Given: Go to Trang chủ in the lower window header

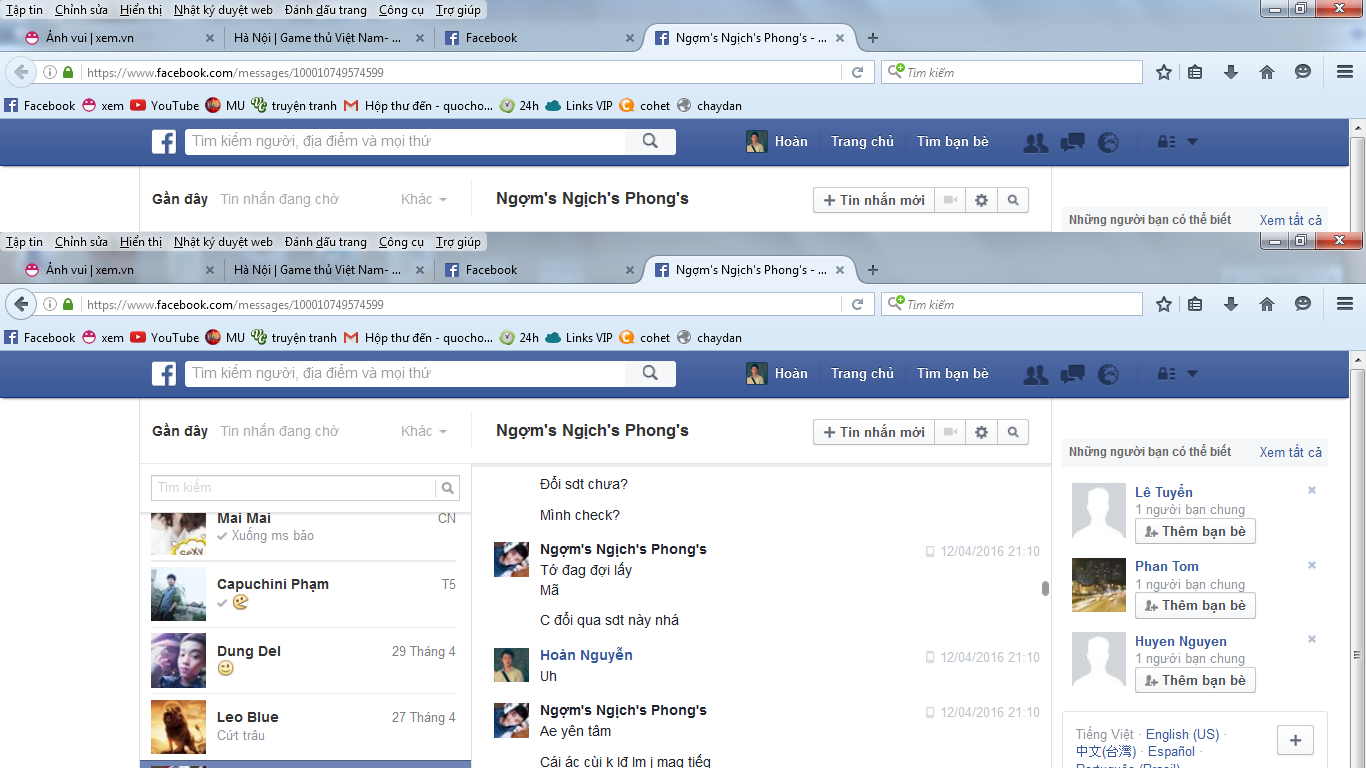Looking at the screenshot, I should 862,373.
